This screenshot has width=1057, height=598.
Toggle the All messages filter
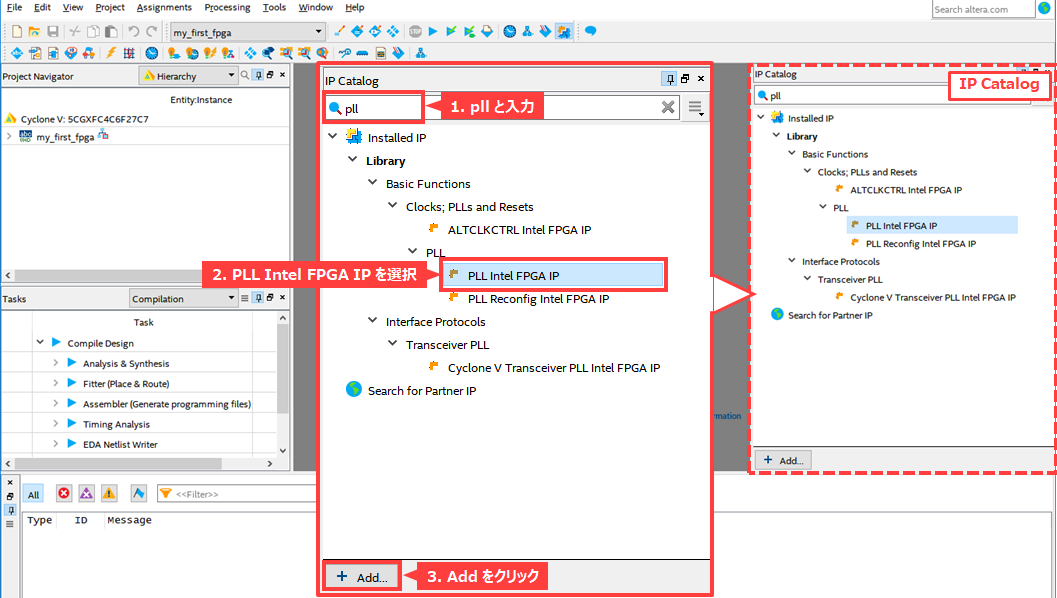click(x=33, y=494)
